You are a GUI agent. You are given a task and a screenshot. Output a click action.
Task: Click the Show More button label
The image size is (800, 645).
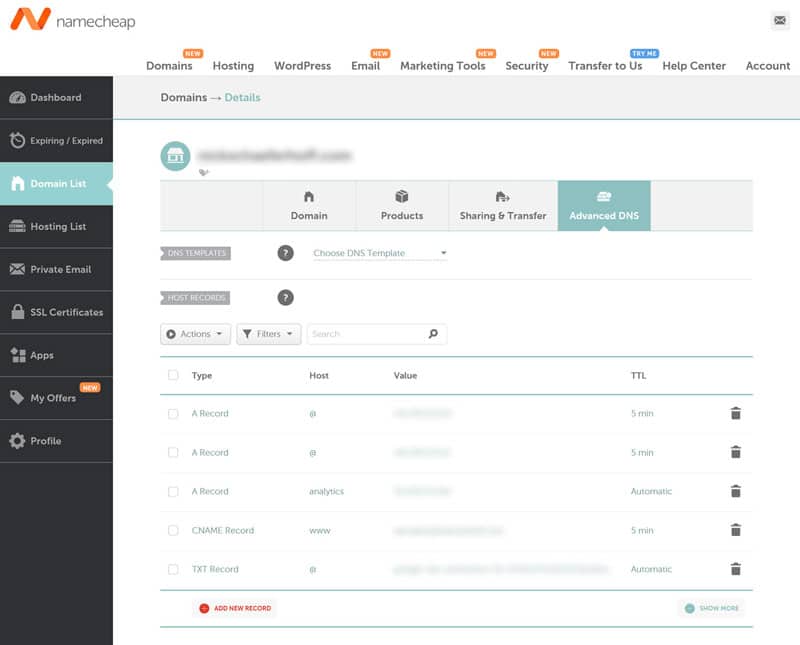pyautogui.click(x=719, y=608)
